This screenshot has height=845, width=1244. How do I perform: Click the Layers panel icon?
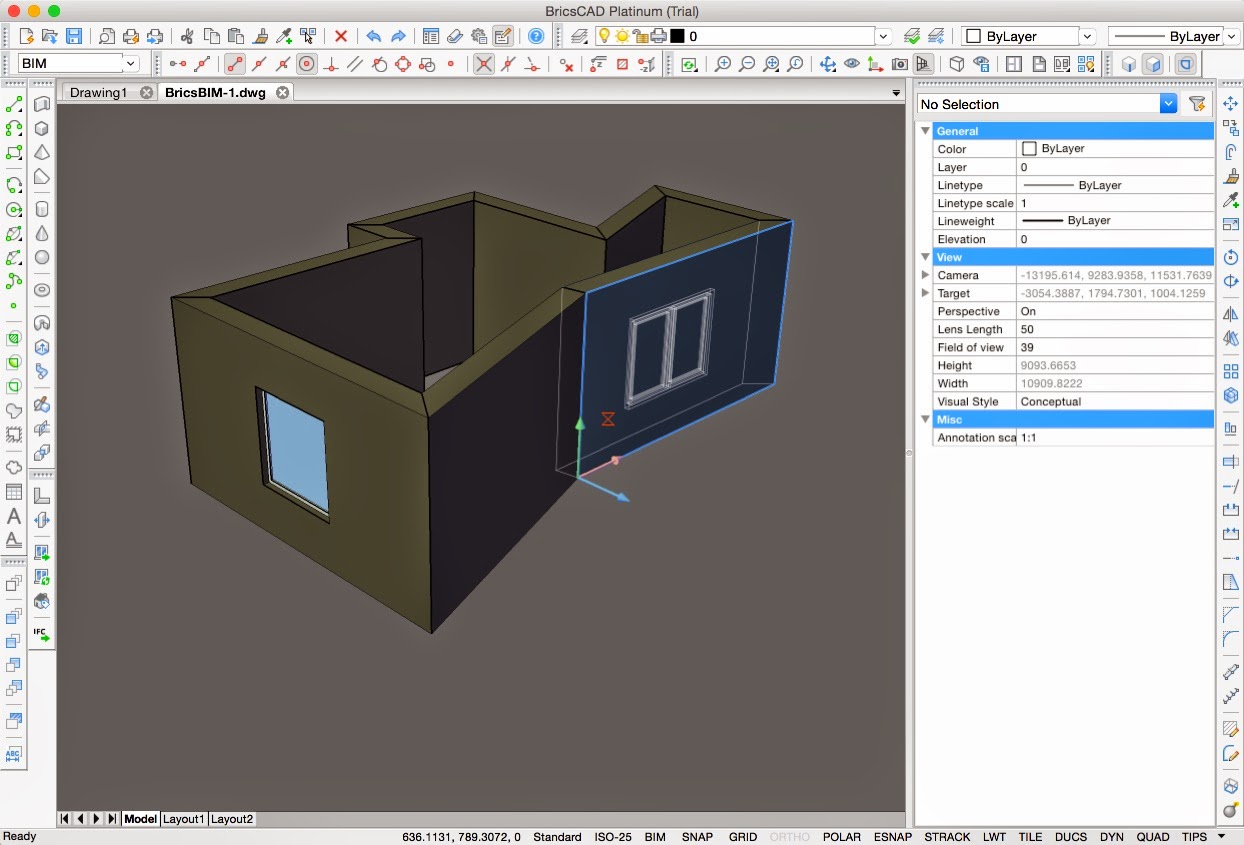[580, 36]
